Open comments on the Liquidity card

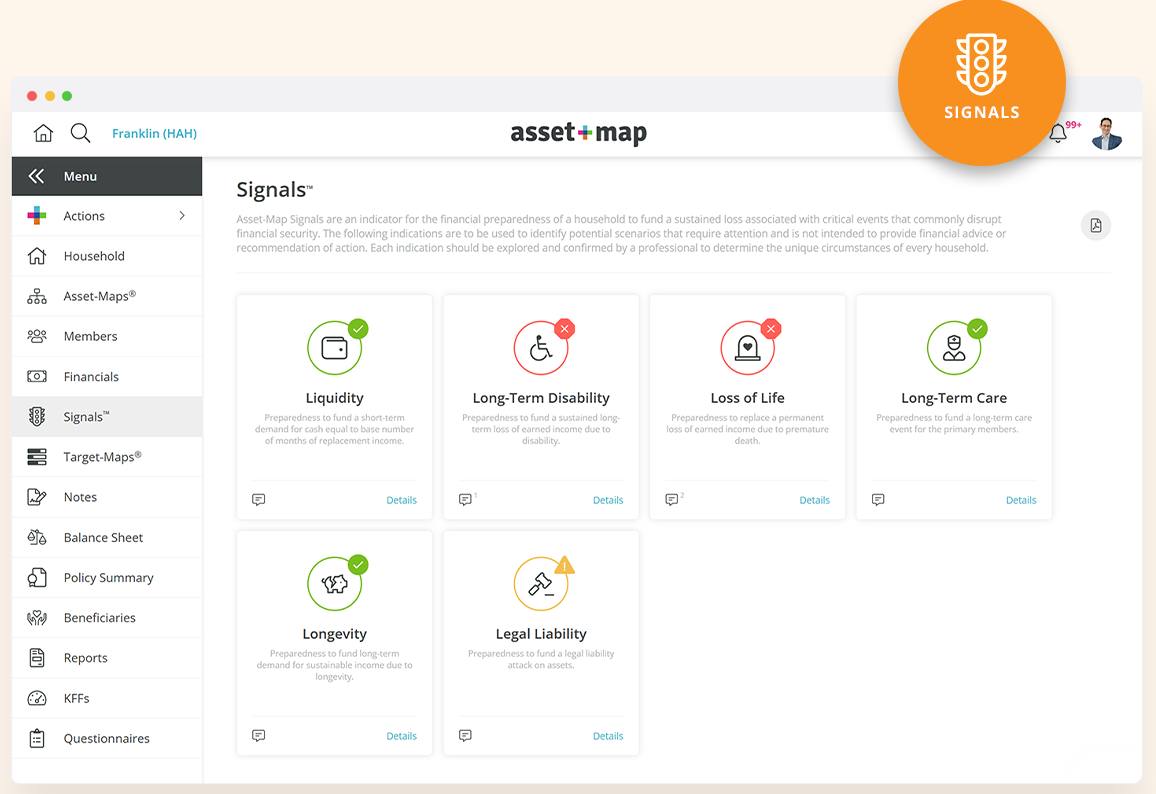[x=259, y=500]
